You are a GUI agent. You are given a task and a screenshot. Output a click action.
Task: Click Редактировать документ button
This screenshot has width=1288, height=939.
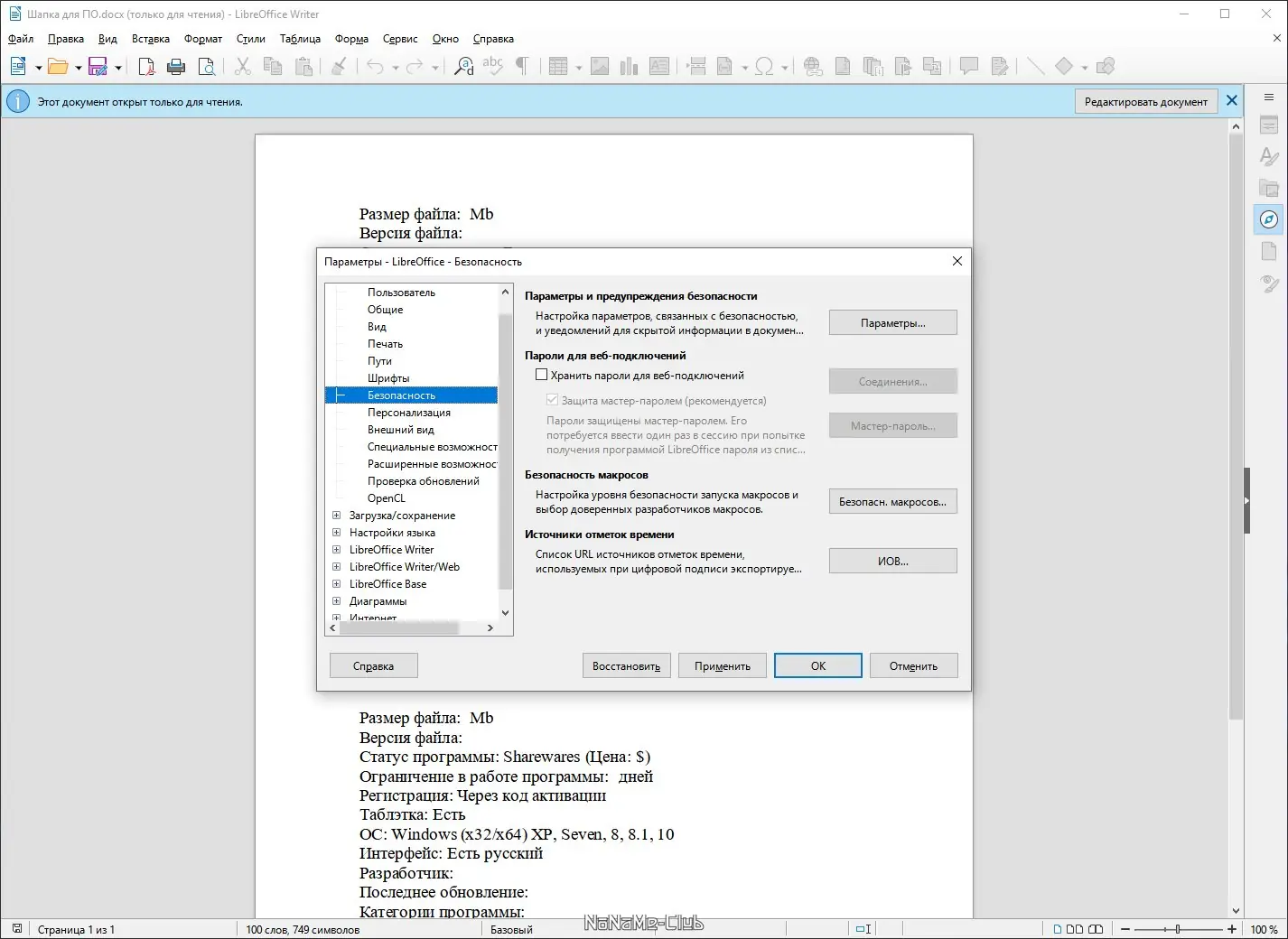pos(1146,101)
